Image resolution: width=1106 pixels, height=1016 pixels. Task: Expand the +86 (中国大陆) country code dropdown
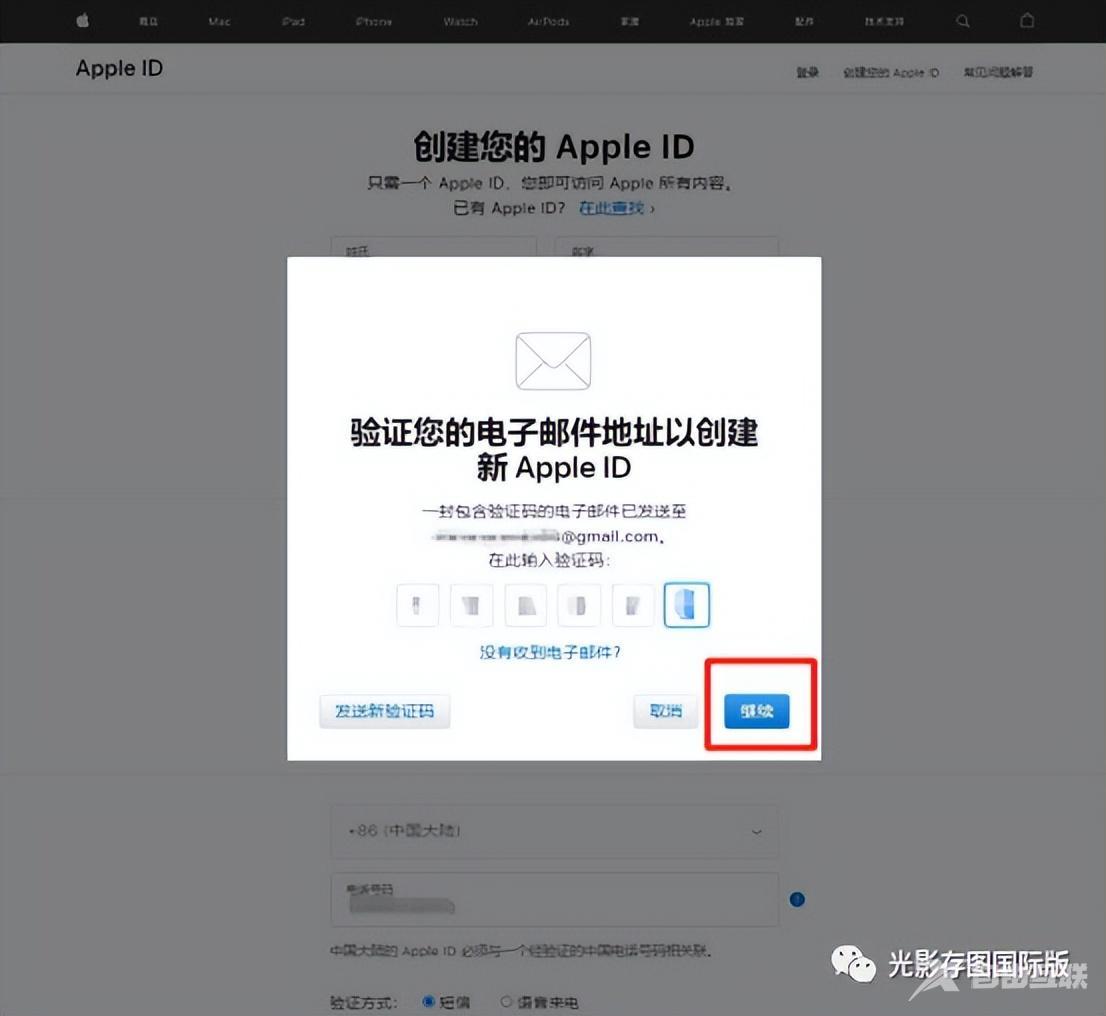[x=554, y=831]
